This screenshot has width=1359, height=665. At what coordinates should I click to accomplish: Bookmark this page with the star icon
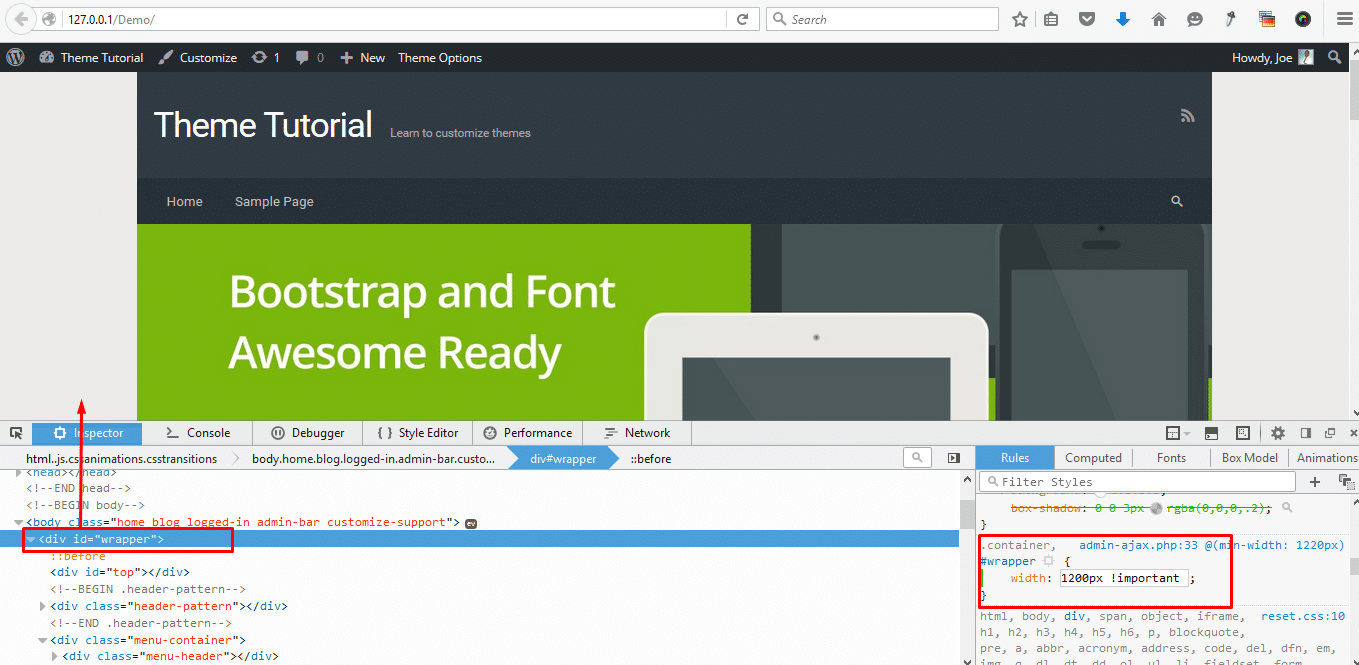[x=1020, y=19]
